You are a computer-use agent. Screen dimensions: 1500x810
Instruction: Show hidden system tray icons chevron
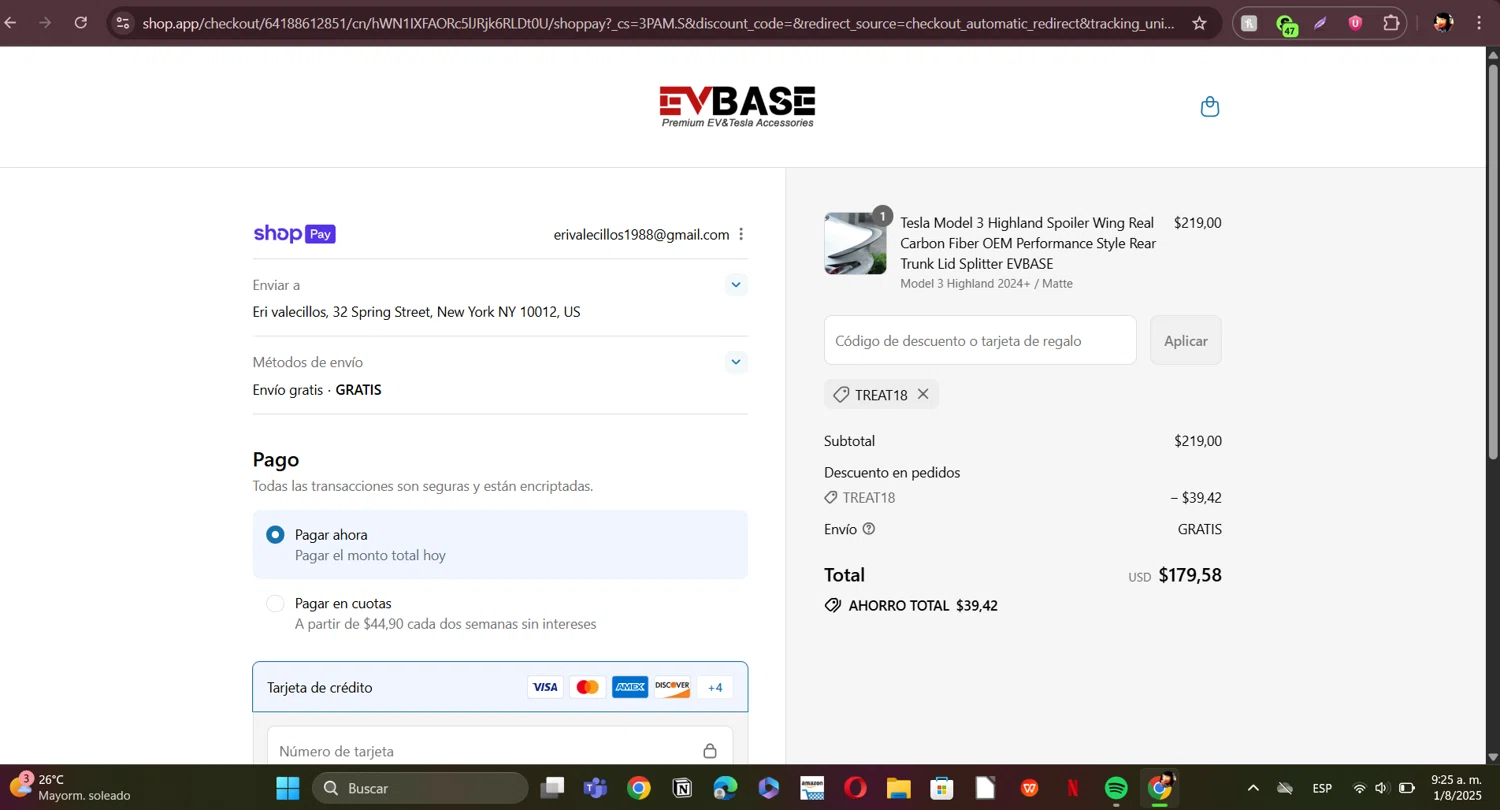1253,788
